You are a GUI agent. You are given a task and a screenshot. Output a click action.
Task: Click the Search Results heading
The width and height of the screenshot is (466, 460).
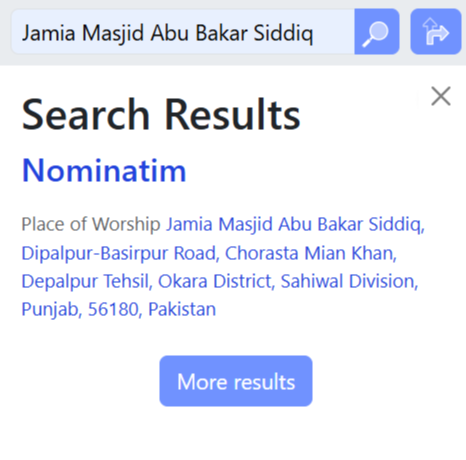[x=161, y=114]
